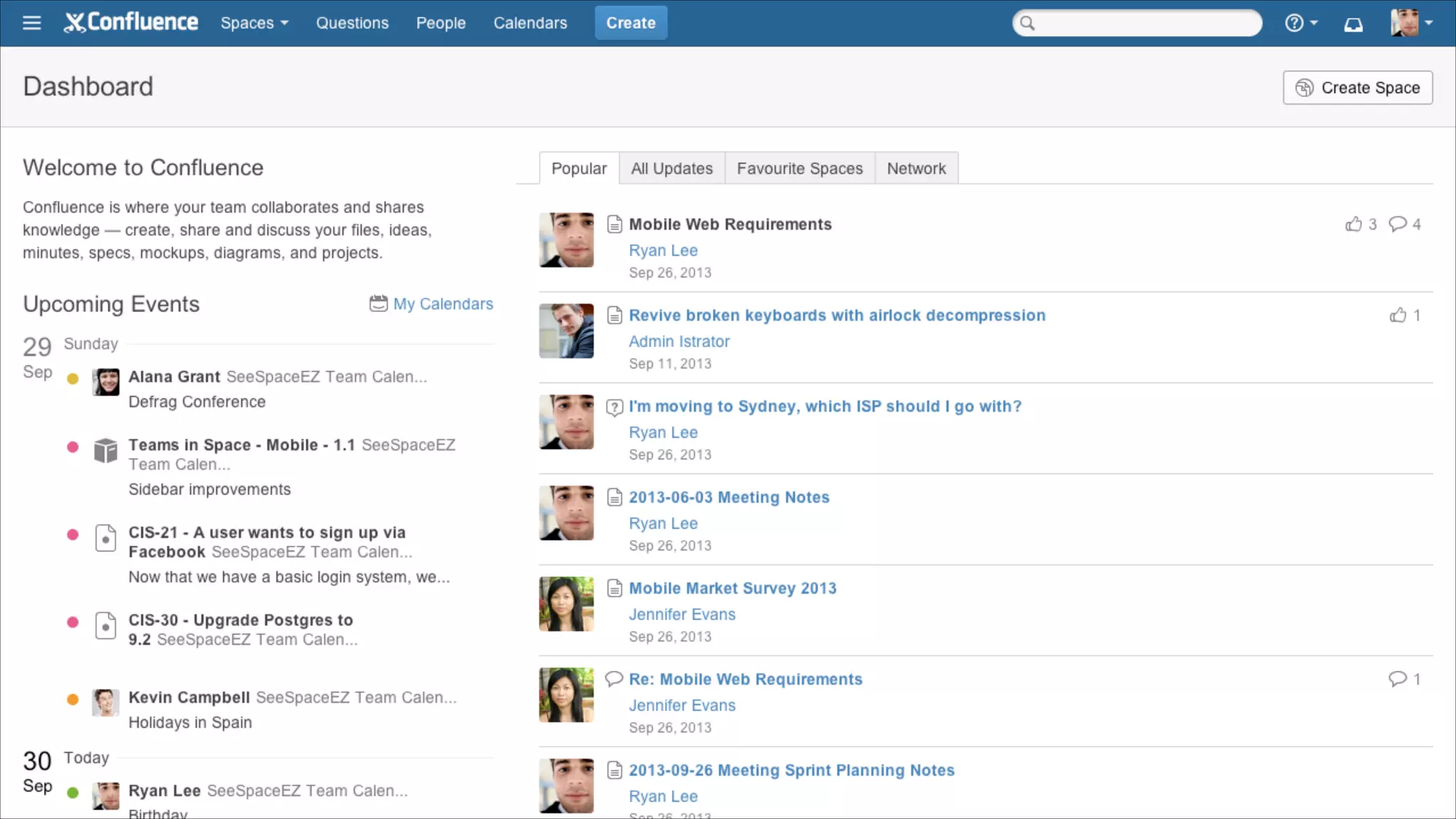This screenshot has width=1456, height=819.
Task: Open the hamburger sidebar menu icon
Action: [x=31, y=23]
